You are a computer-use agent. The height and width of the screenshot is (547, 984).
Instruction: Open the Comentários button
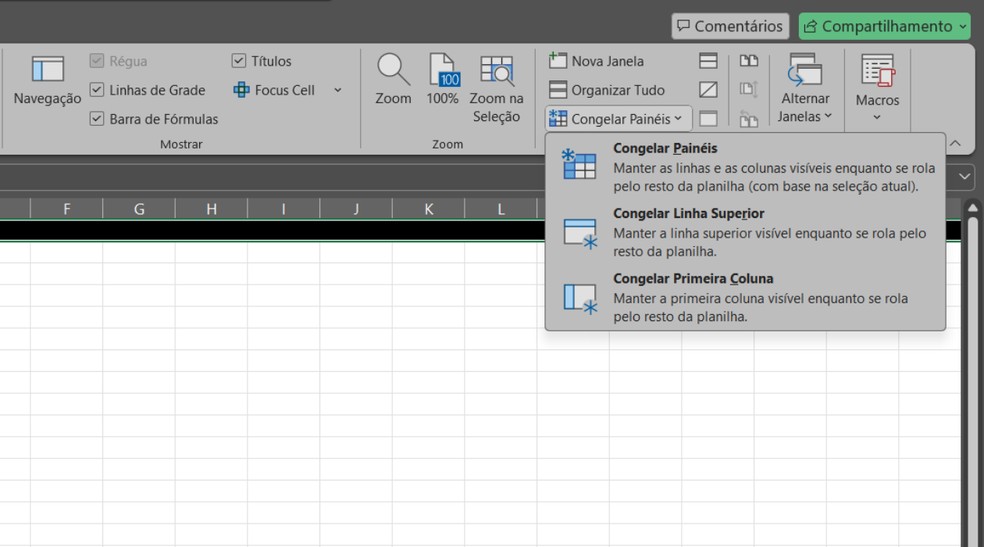pyautogui.click(x=730, y=26)
